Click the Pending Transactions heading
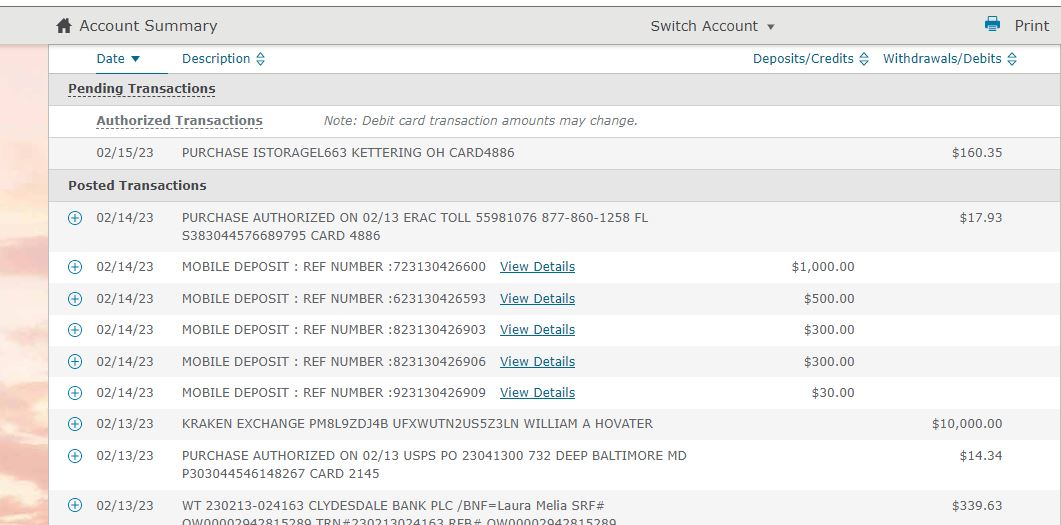Viewport: 1061px width, 525px height. 141,89
